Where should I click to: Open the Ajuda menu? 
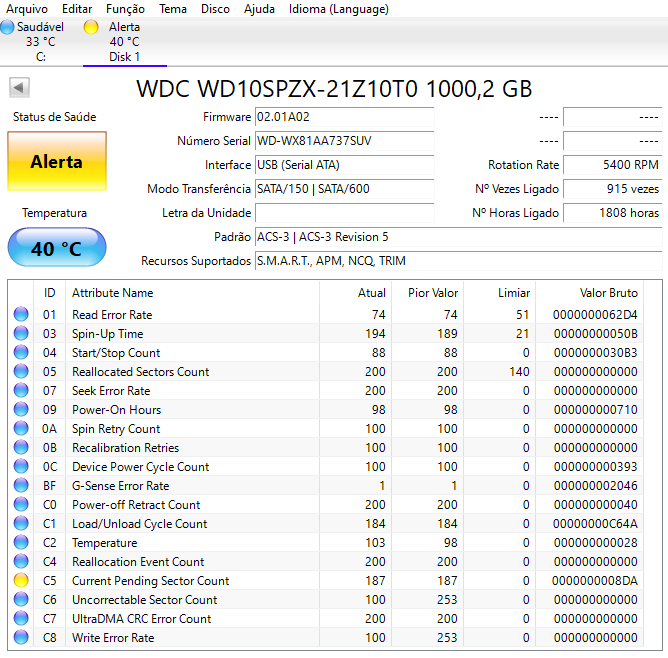pyautogui.click(x=259, y=9)
